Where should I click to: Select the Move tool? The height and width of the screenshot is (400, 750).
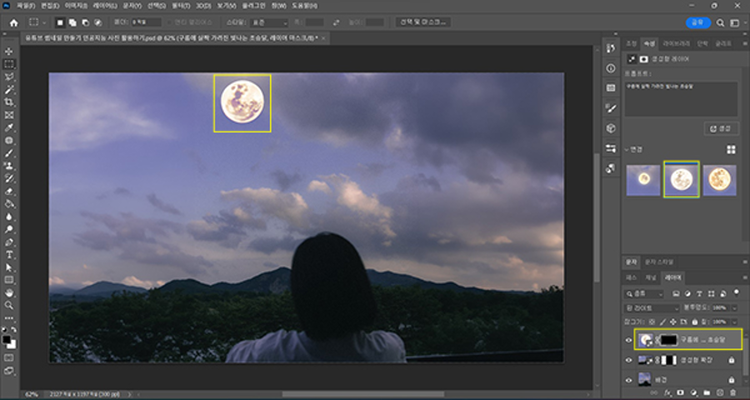(x=9, y=51)
